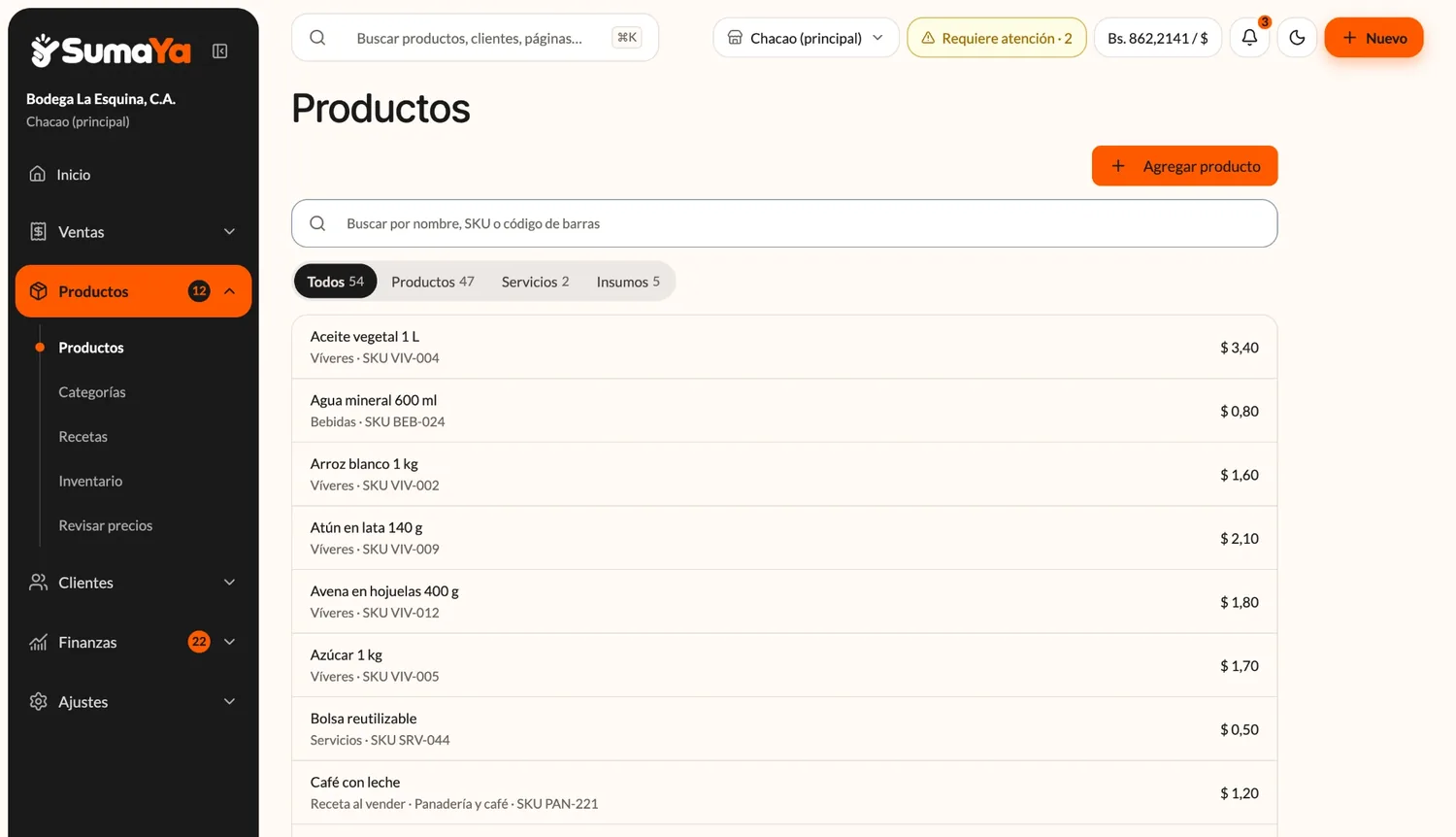
Task: Expand the Clientes menu chevron
Action: 229,583
